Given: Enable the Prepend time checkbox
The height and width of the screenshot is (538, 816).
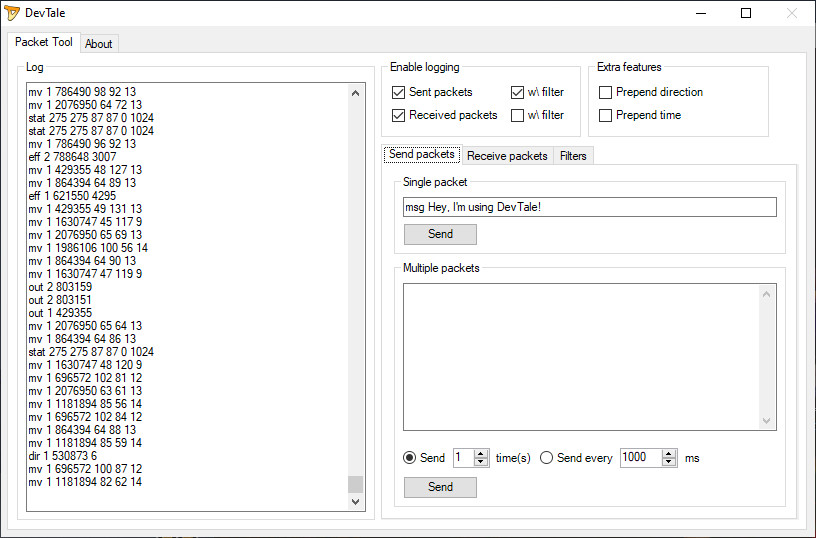Looking at the screenshot, I should pyautogui.click(x=605, y=116).
